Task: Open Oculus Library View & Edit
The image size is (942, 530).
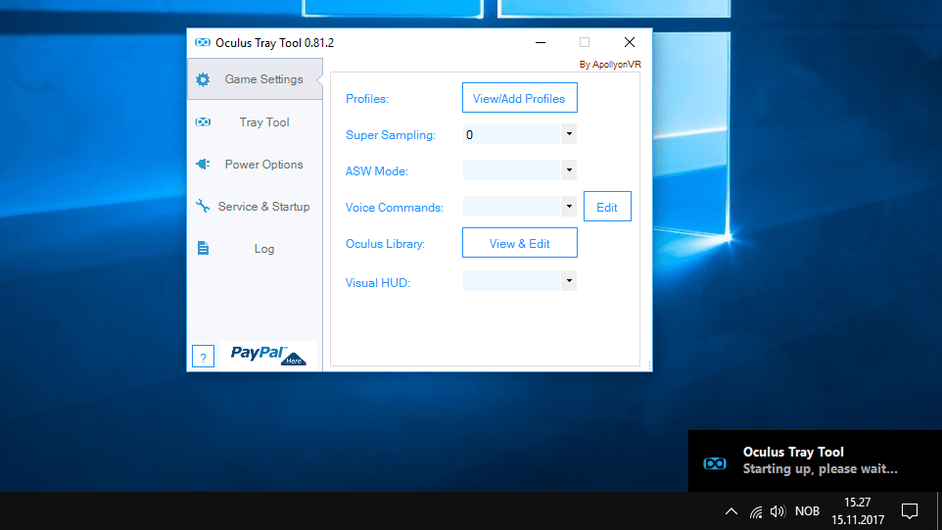Action: click(520, 243)
